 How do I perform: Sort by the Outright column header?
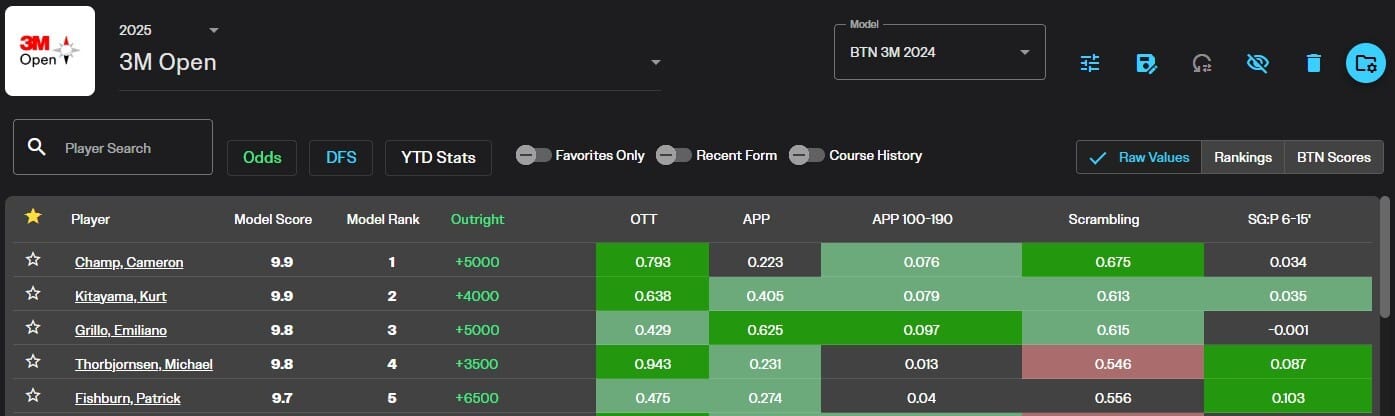(x=478, y=219)
